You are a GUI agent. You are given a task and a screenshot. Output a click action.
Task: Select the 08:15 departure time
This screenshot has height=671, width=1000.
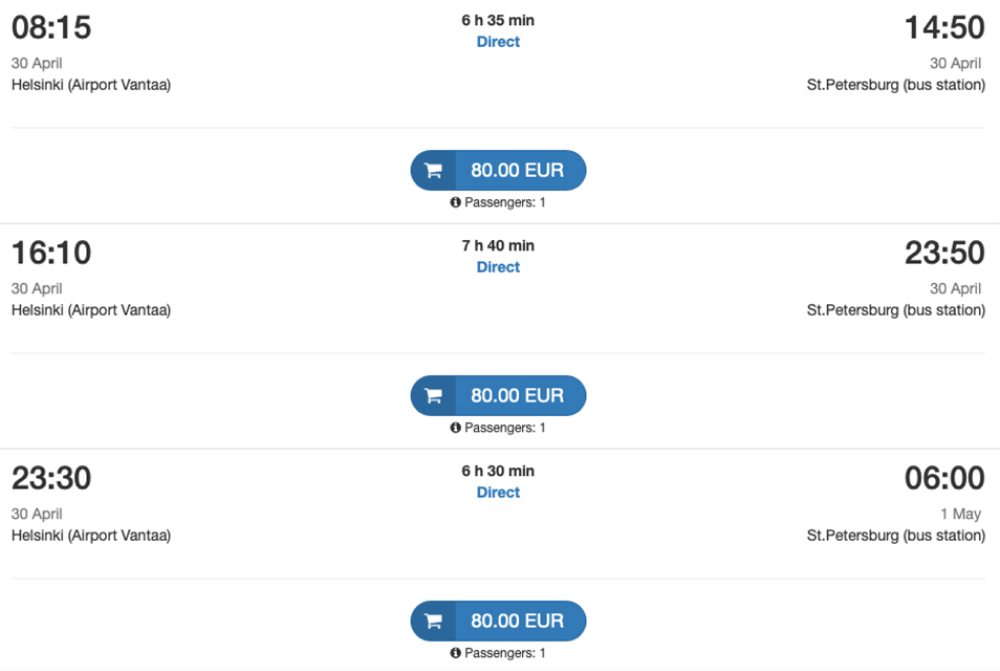(x=52, y=27)
